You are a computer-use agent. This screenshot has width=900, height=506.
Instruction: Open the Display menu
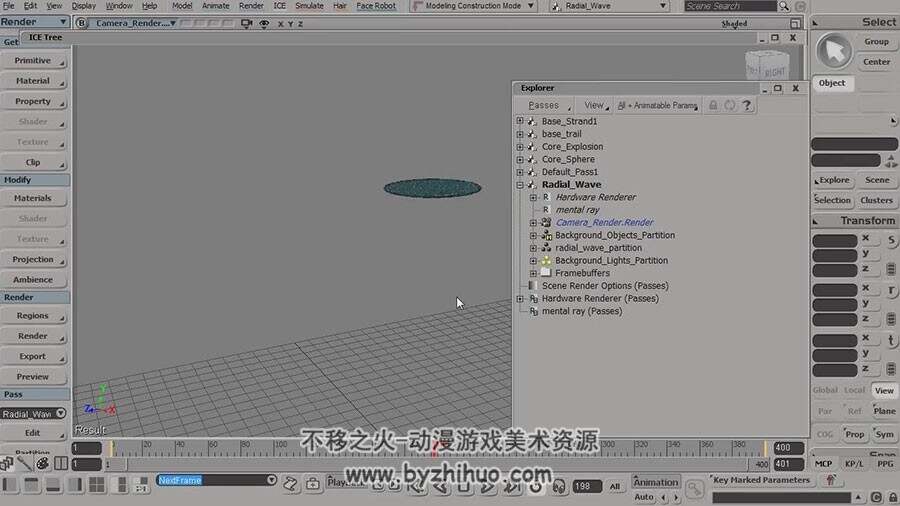tap(84, 6)
